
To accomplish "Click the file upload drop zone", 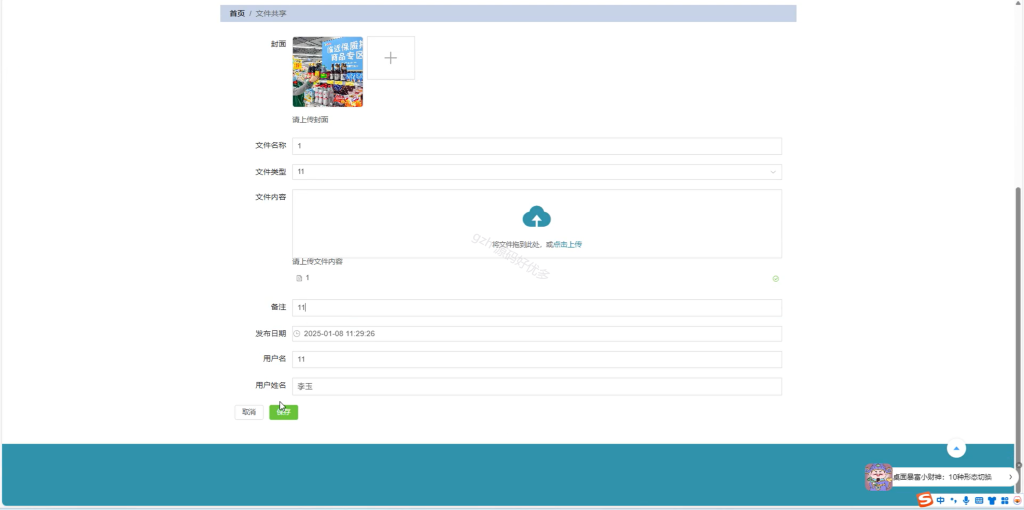I will 537,224.
